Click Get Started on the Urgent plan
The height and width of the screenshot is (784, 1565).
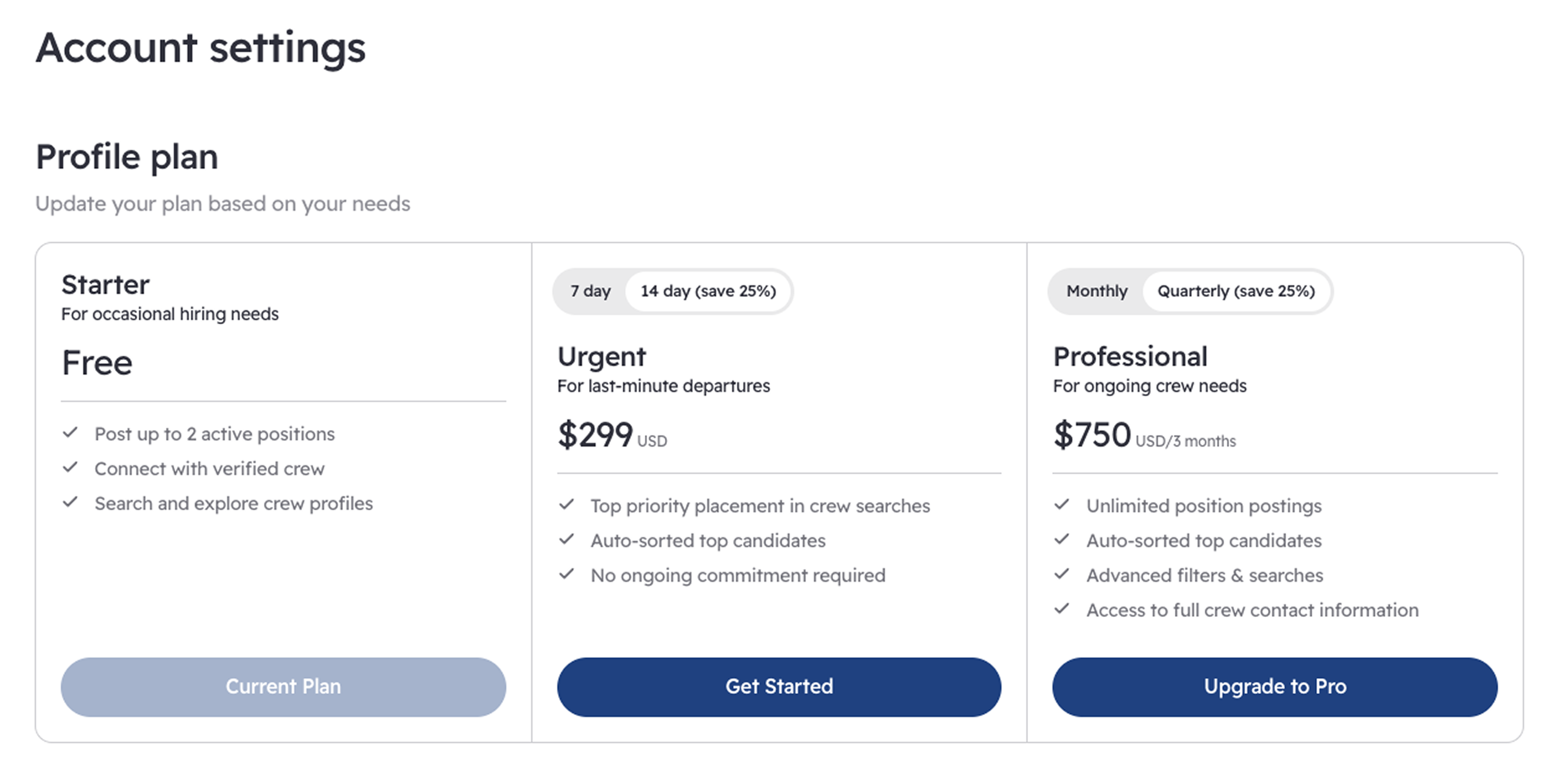coord(779,686)
